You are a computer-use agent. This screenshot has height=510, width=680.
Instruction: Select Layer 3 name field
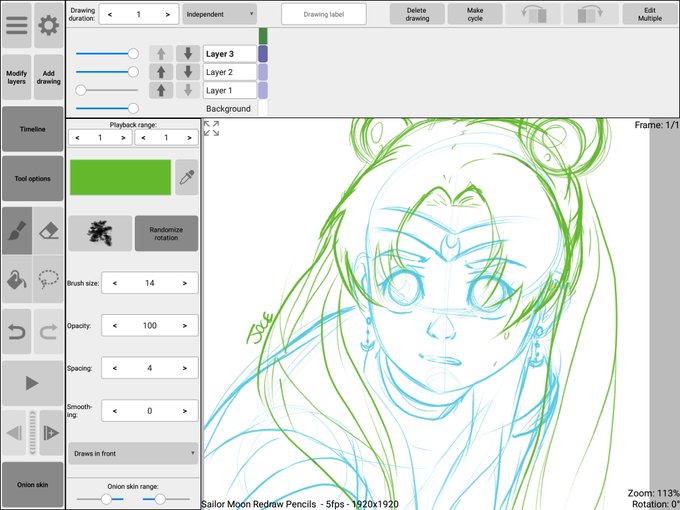tap(230, 54)
